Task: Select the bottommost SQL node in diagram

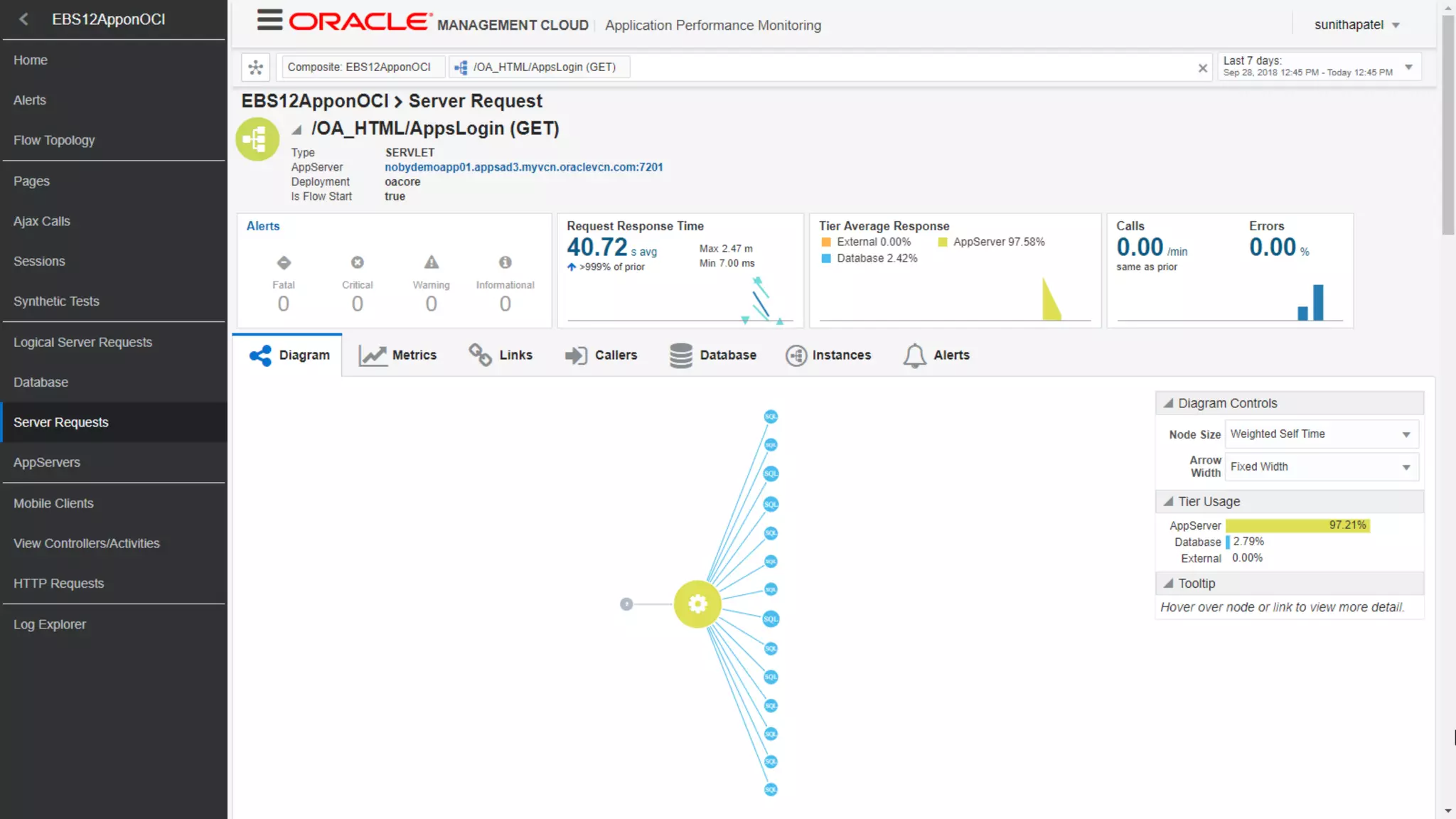Action: click(x=771, y=790)
